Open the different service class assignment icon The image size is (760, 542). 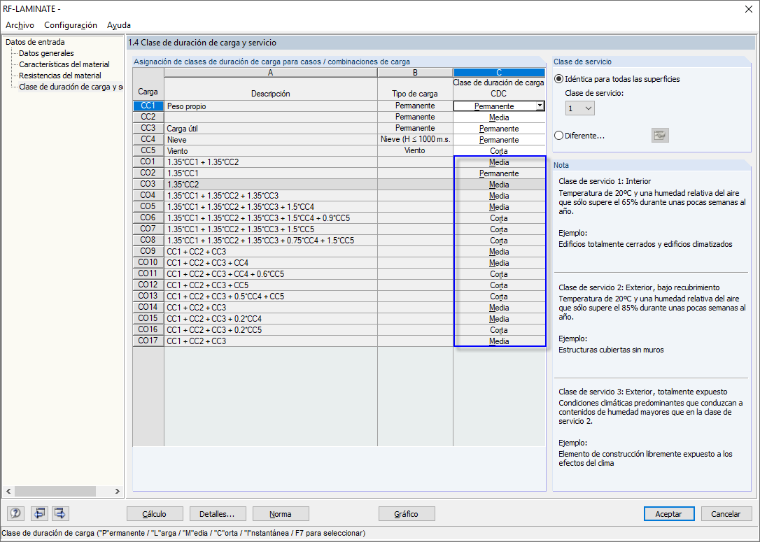[660, 136]
